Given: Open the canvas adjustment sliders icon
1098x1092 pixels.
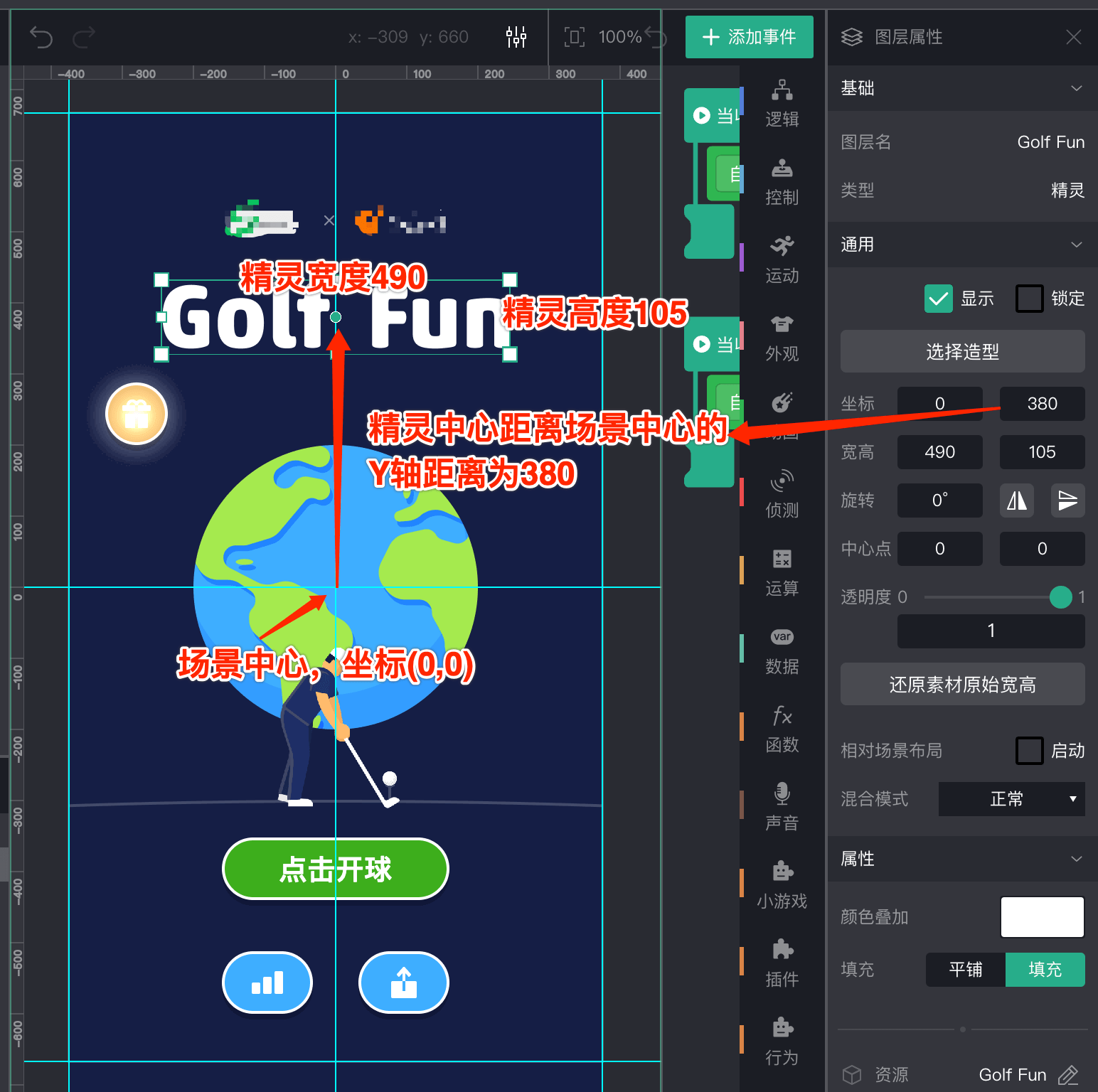Looking at the screenshot, I should (x=516, y=37).
